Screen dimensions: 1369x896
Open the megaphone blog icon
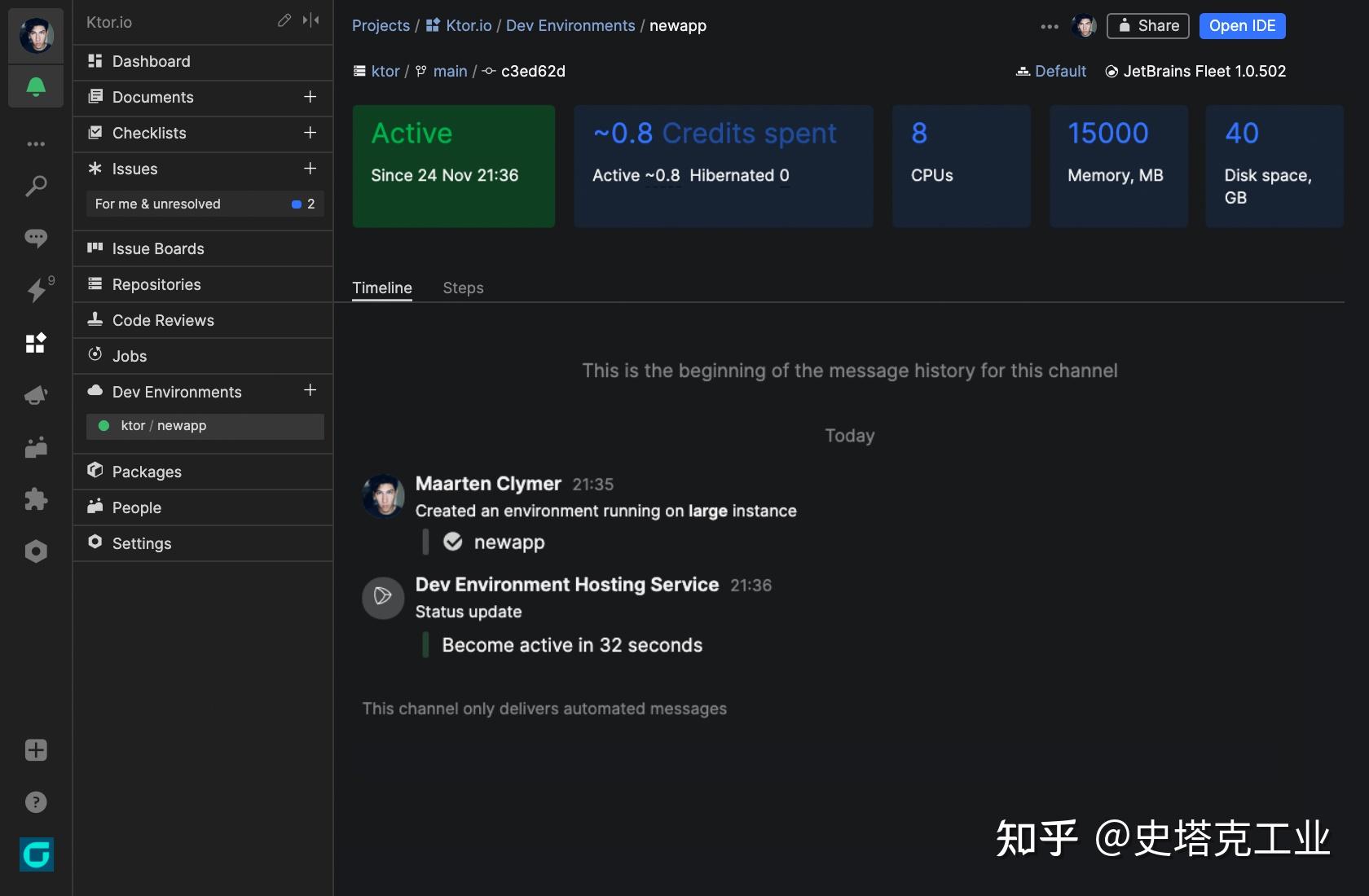coord(36,395)
